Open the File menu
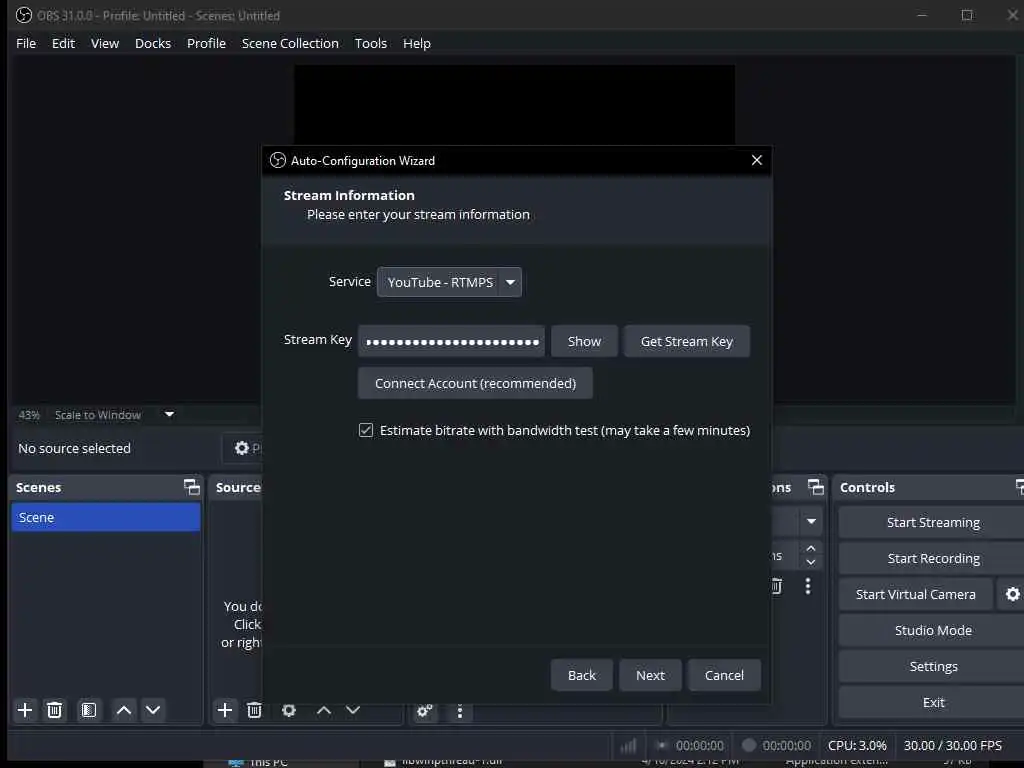Image resolution: width=1024 pixels, height=768 pixels. point(26,43)
